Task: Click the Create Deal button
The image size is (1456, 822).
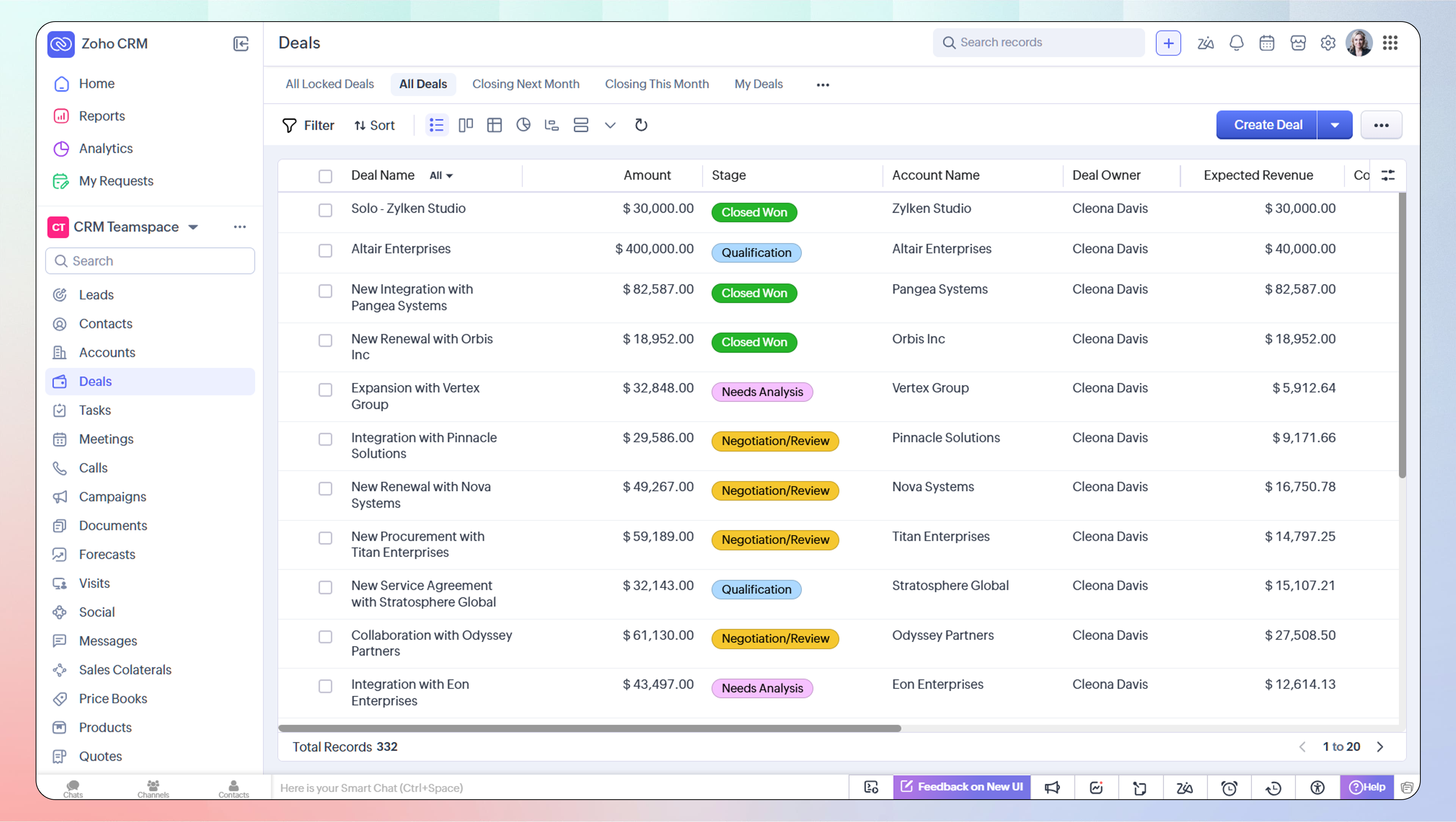Action: (1267, 125)
